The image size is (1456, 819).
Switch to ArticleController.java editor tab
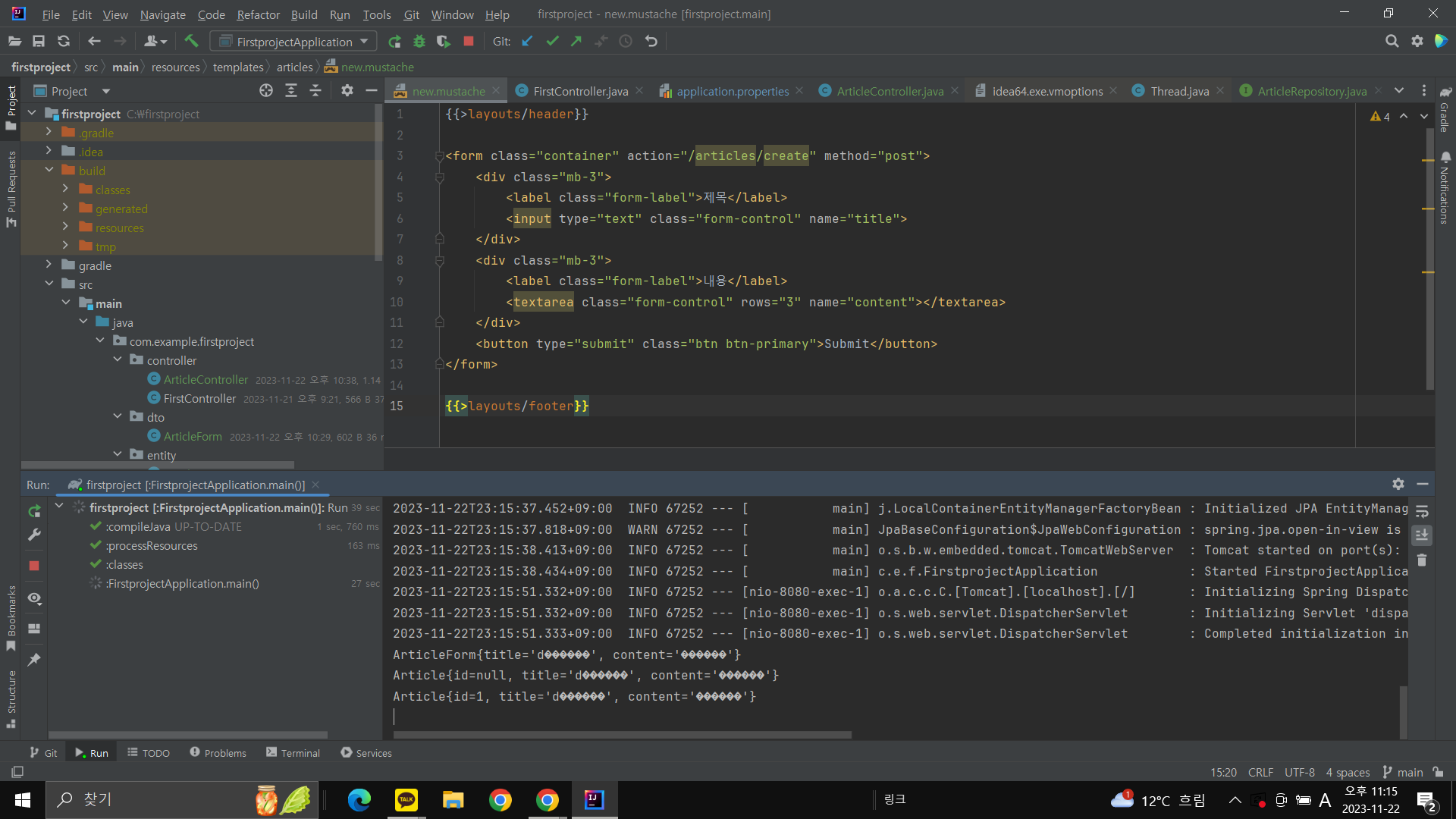coord(890,91)
